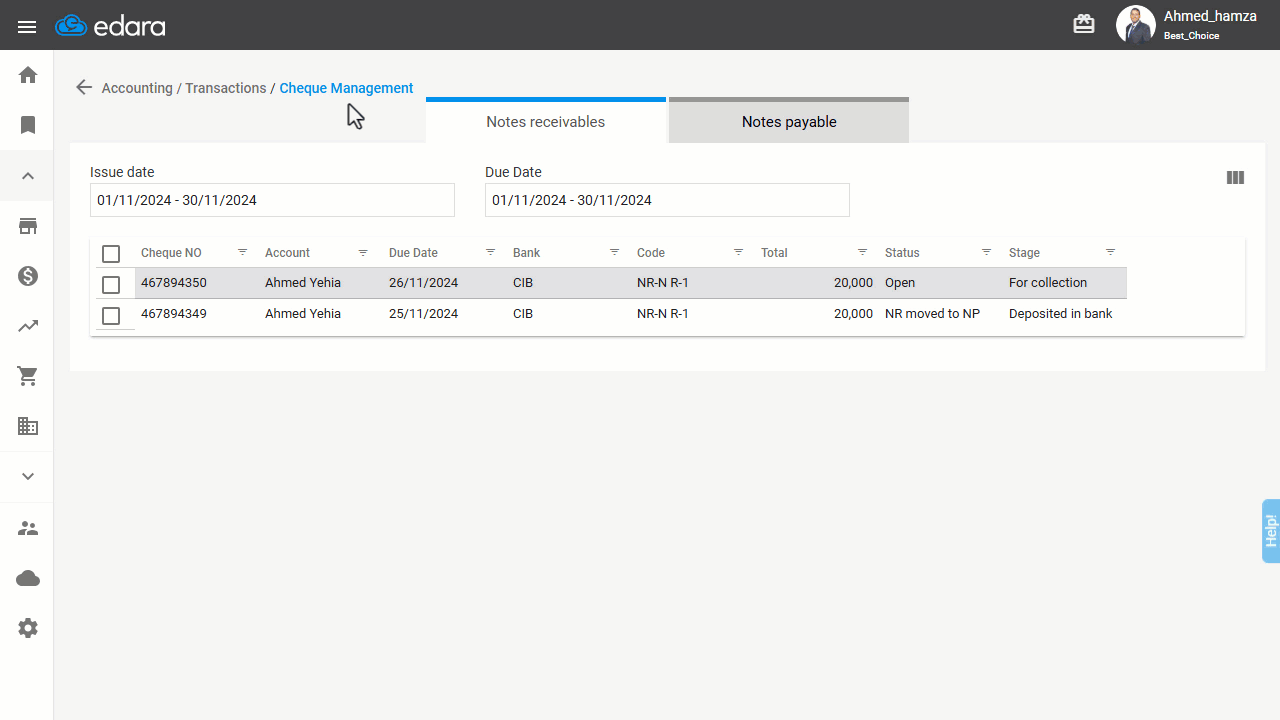
Task: Click the back arrow in breadcrumb
Action: click(x=84, y=87)
